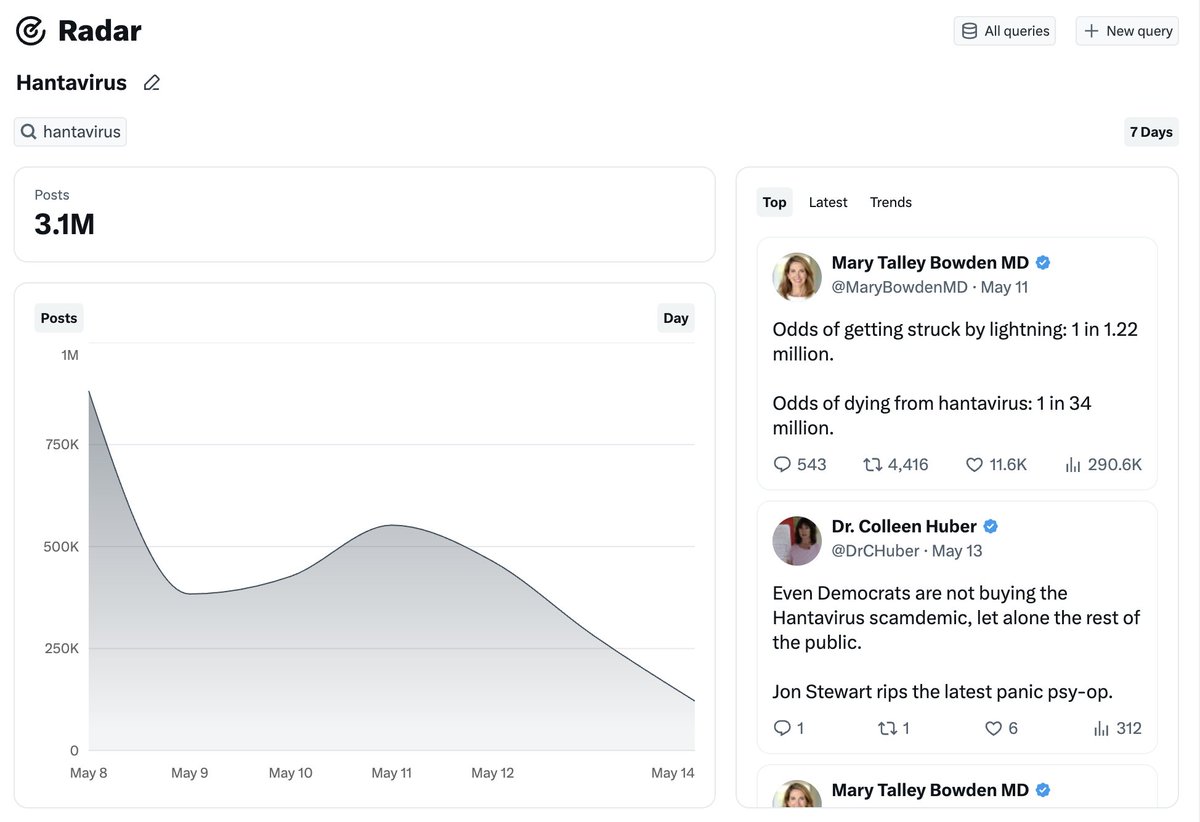View analytics icon showing 312 views
Viewport: 1200px width, 822px height.
pyautogui.click(x=1101, y=728)
